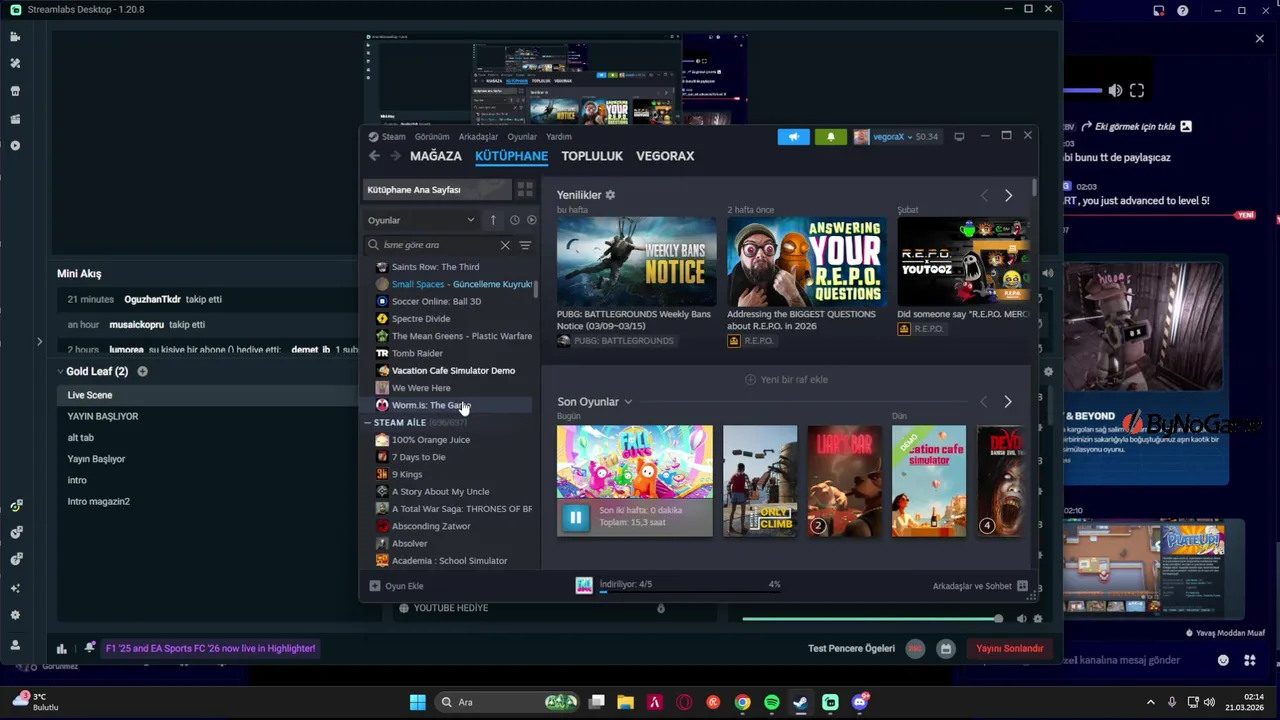The height and width of the screenshot is (720, 1280).
Task: Add a new scene next to Gold Leaf
Action: click(x=142, y=371)
